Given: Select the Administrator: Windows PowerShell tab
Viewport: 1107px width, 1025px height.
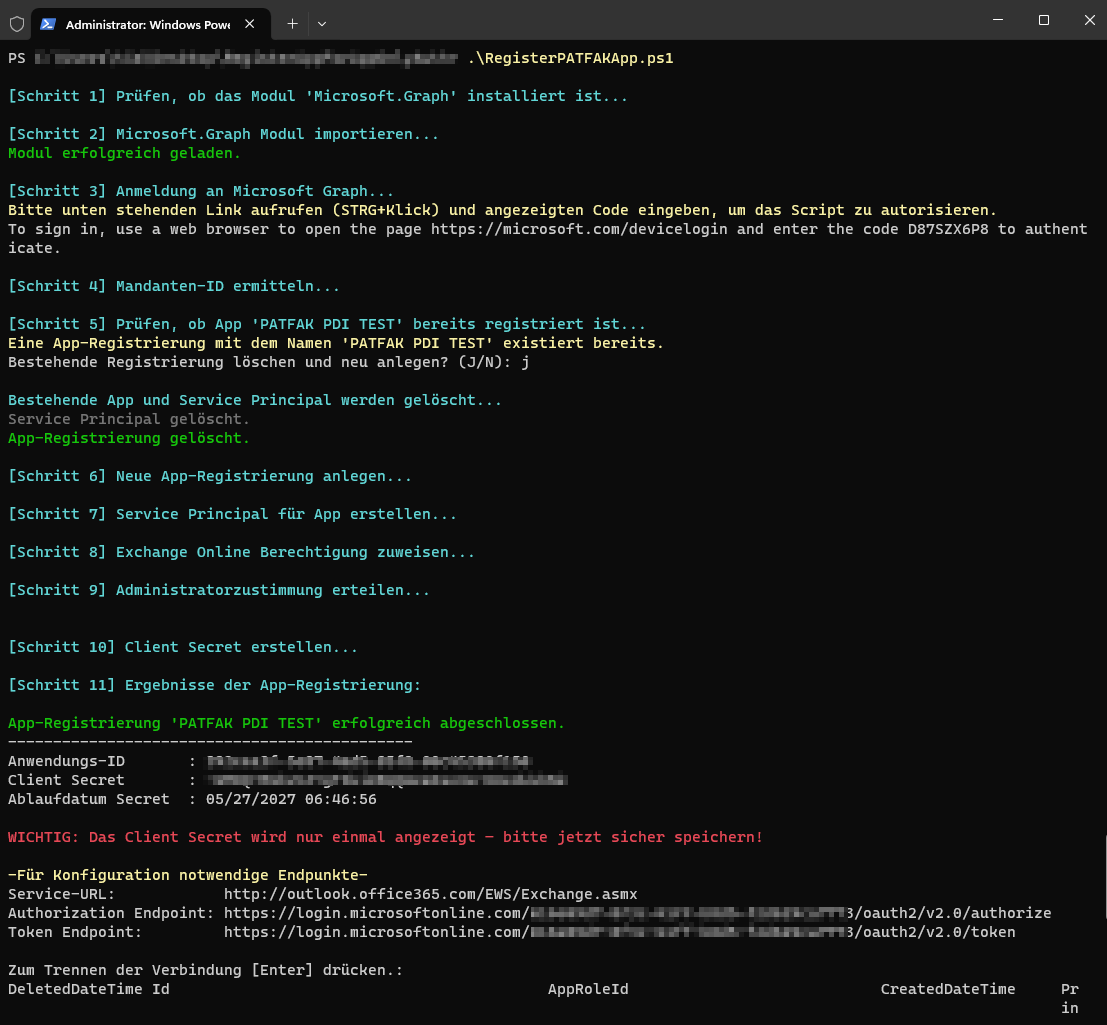Looking at the screenshot, I should [x=147, y=23].
